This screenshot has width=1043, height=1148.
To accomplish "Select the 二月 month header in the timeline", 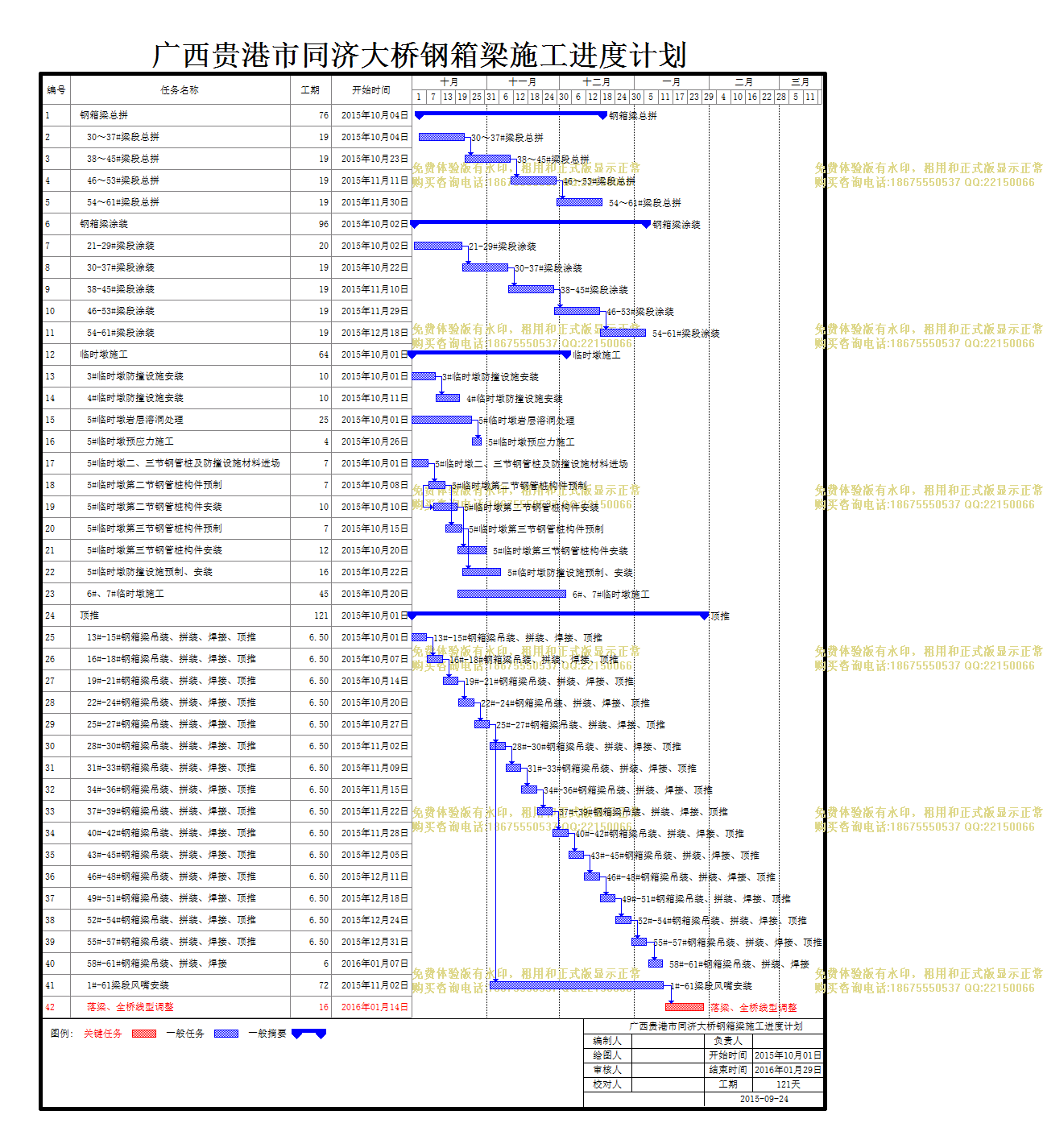I will tap(744, 82).
